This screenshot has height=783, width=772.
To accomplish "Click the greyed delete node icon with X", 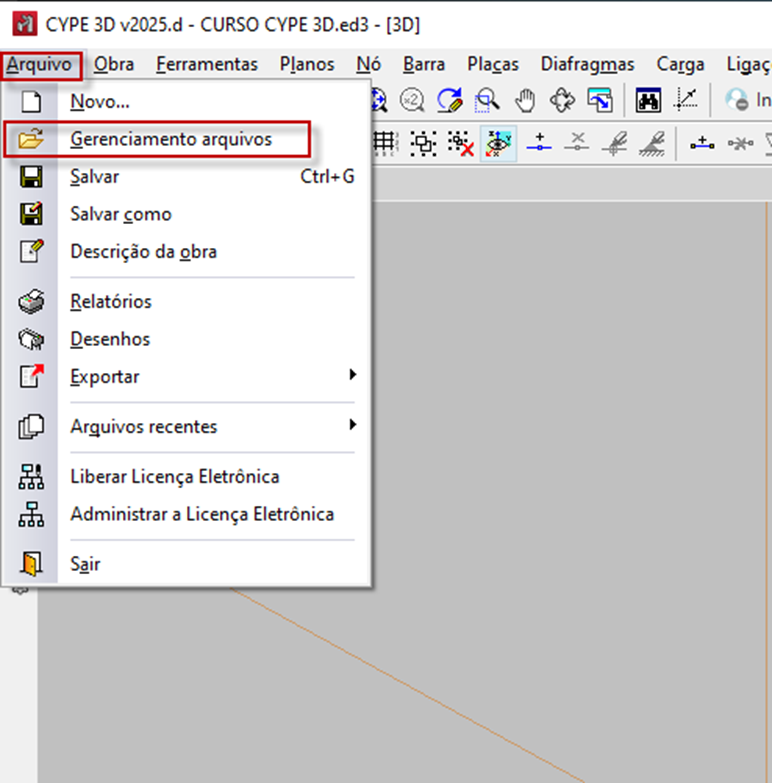I will point(577,142).
